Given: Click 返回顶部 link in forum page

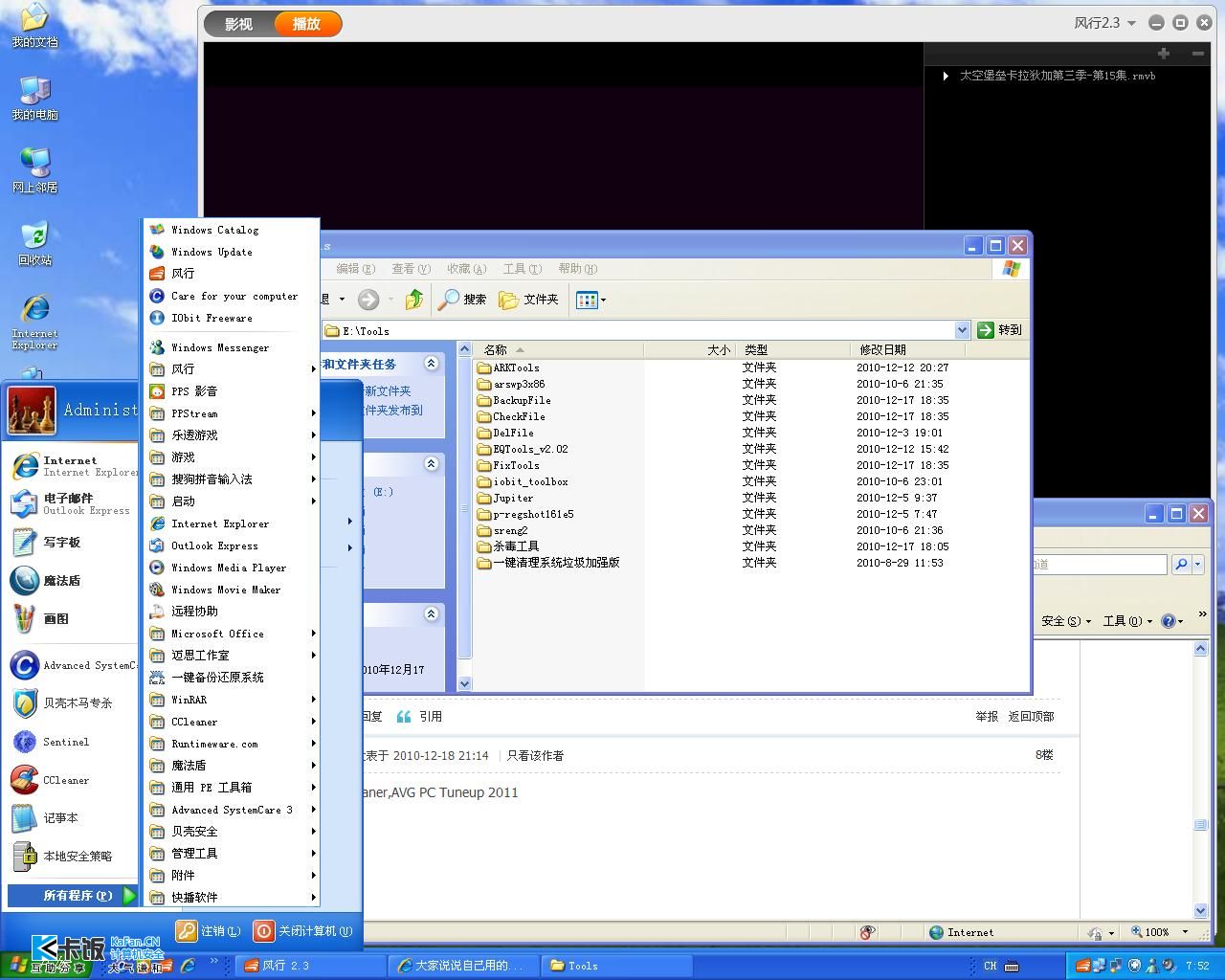Looking at the screenshot, I should [x=1031, y=716].
